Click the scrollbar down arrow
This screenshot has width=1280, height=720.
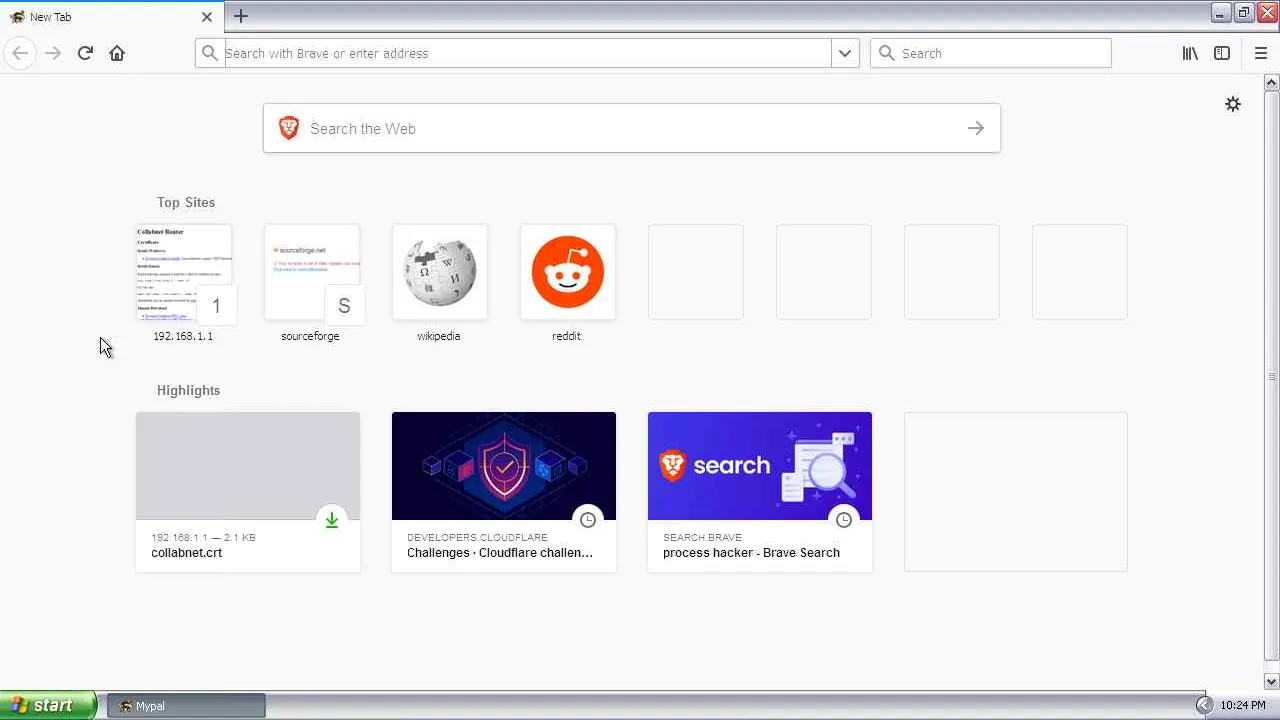pos(1272,682)
